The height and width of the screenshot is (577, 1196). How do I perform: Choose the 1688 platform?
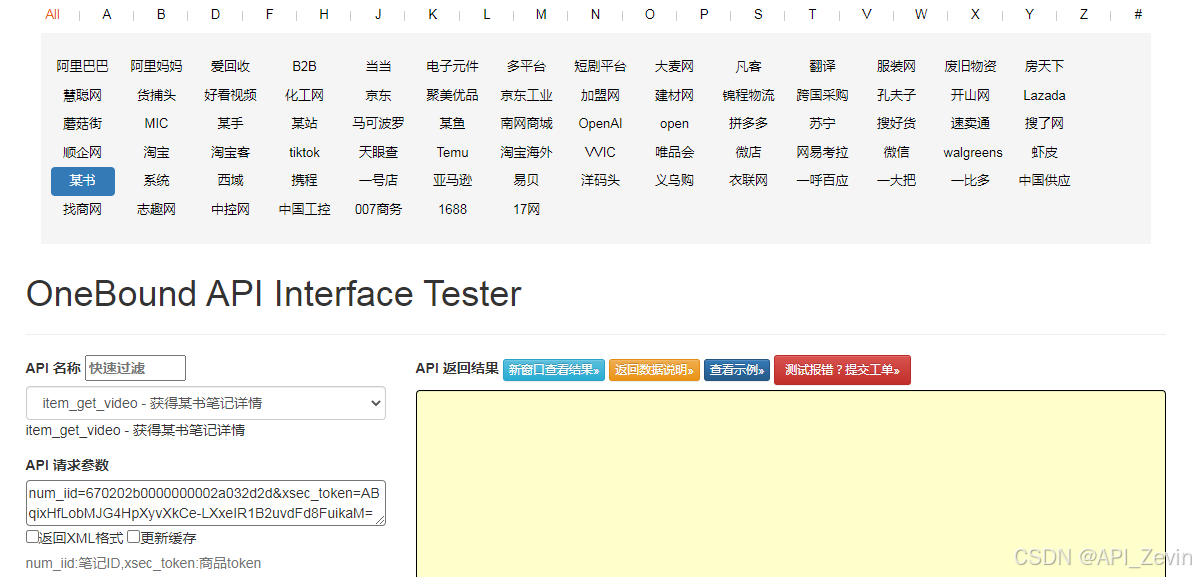click(x=452, y=209)
